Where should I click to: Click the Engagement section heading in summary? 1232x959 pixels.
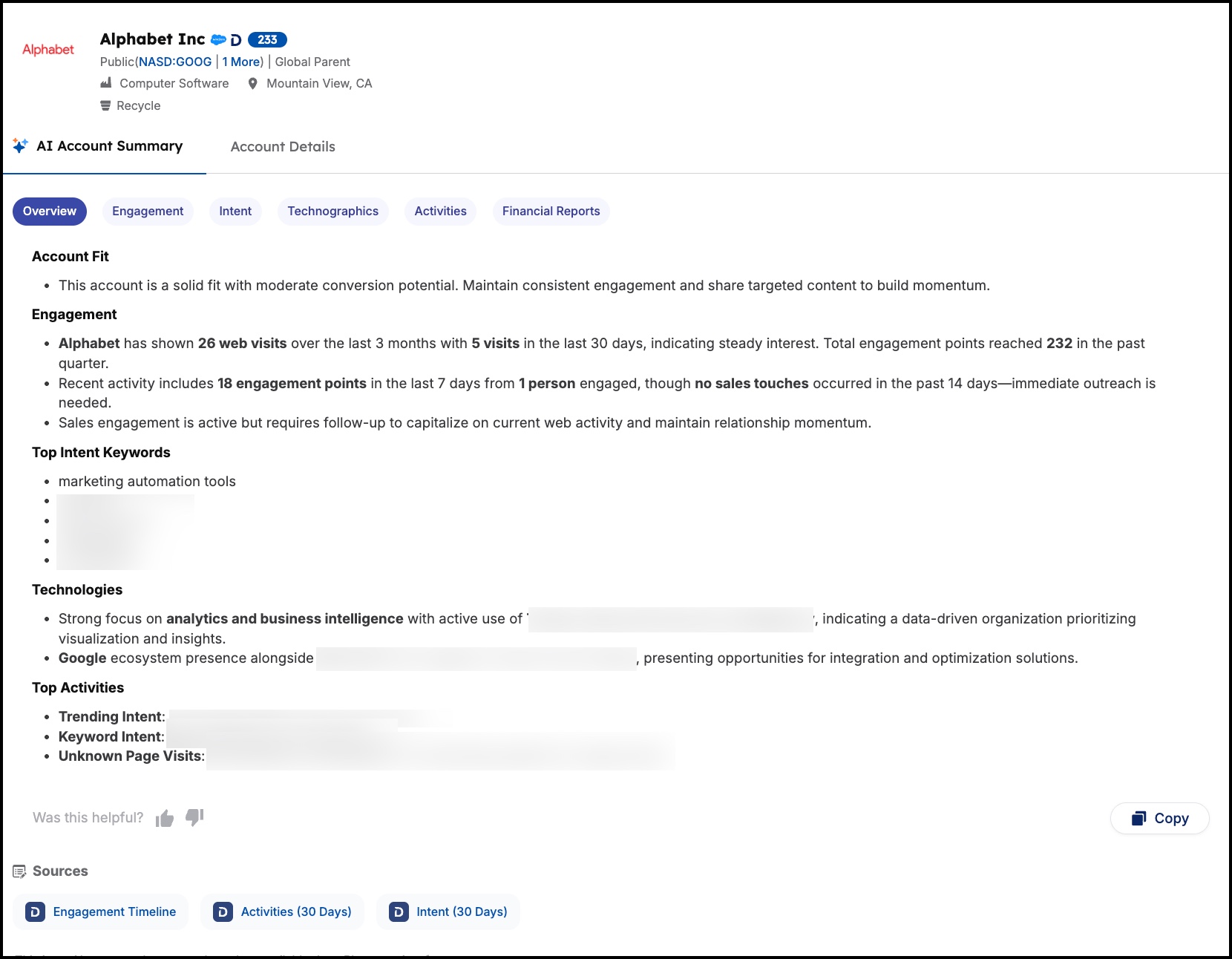point(74,315)
